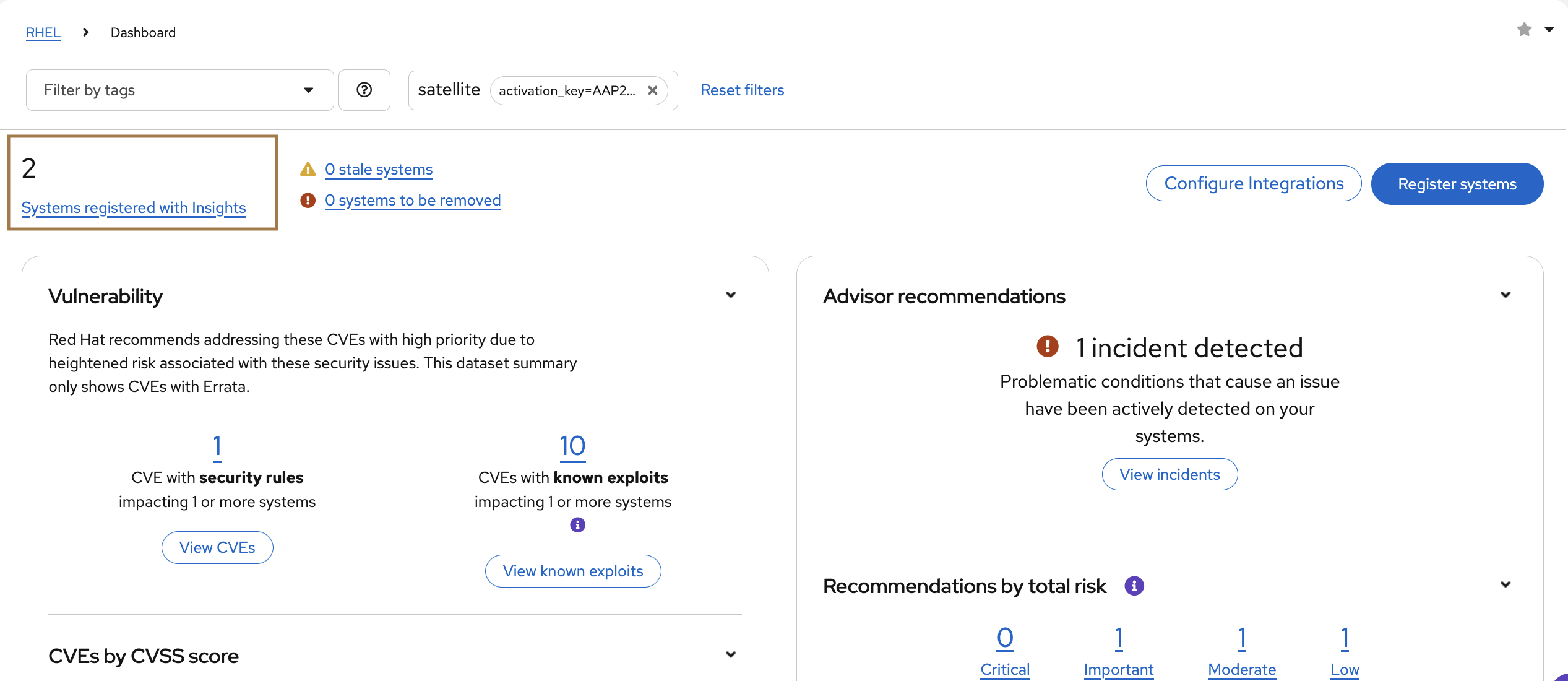
Task: Click info icon beside Recommendations by total risk
Action: tap(1134, 586)
